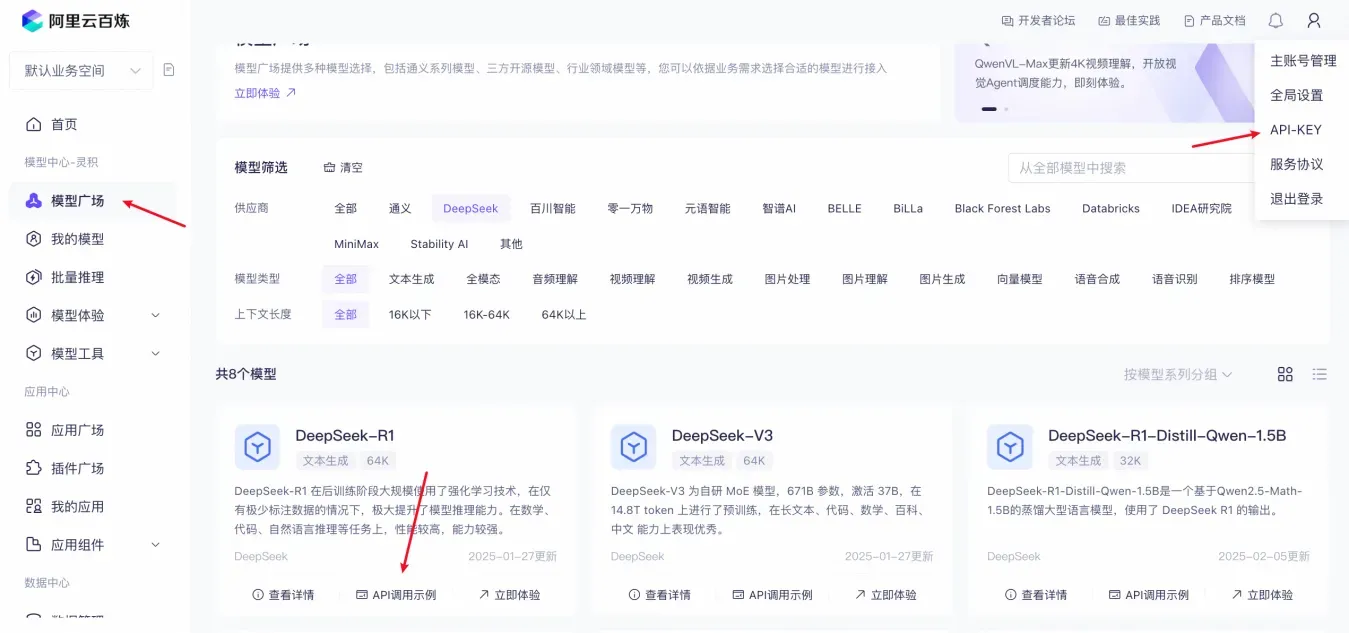Click the user account avatar icon
Viewport: 1349px width, 633px height.
[x=1314, y=20]
